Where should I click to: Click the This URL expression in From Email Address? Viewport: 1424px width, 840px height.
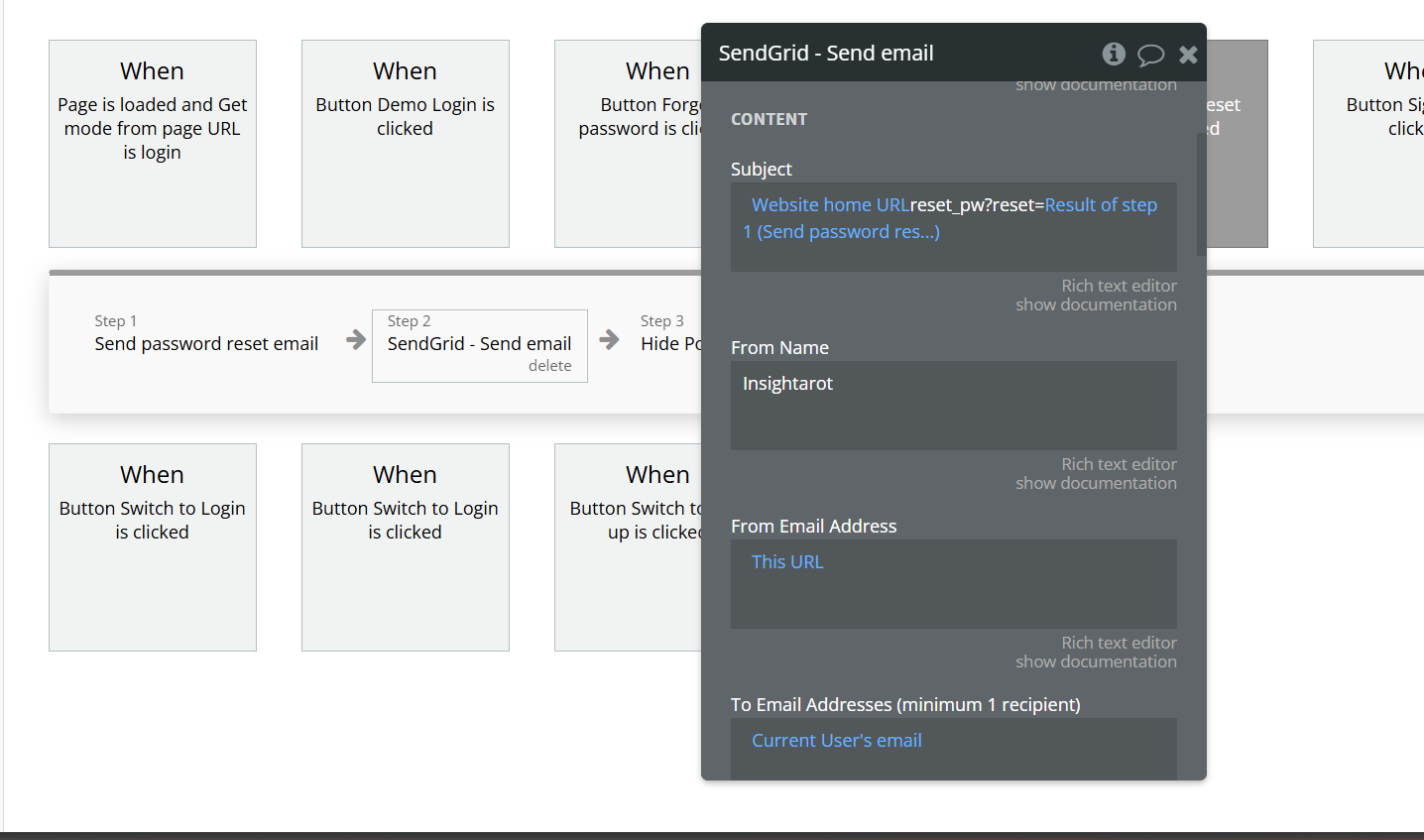click(787, 562)
